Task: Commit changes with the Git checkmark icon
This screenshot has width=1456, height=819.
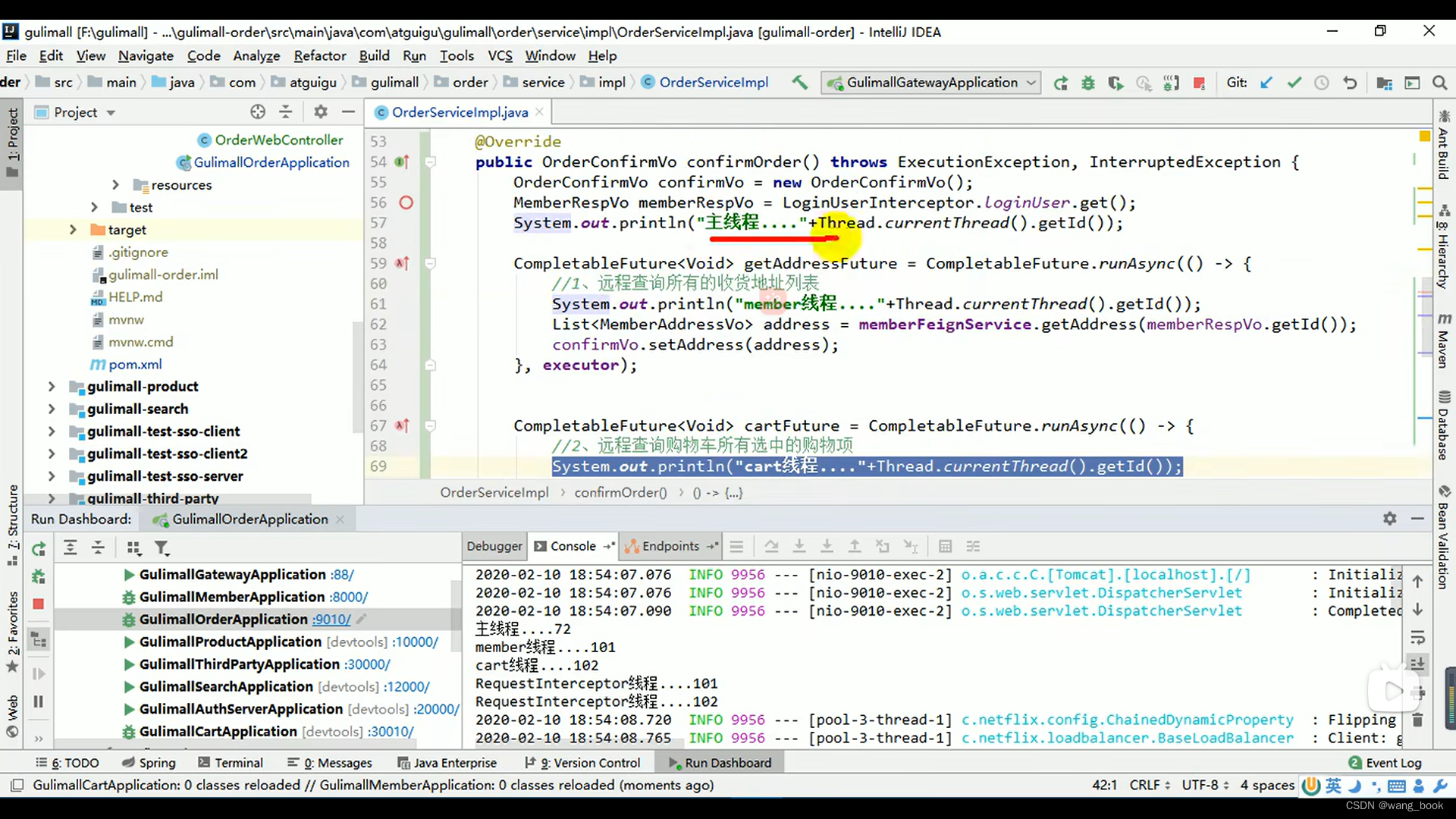Action: pos(1294,83)
